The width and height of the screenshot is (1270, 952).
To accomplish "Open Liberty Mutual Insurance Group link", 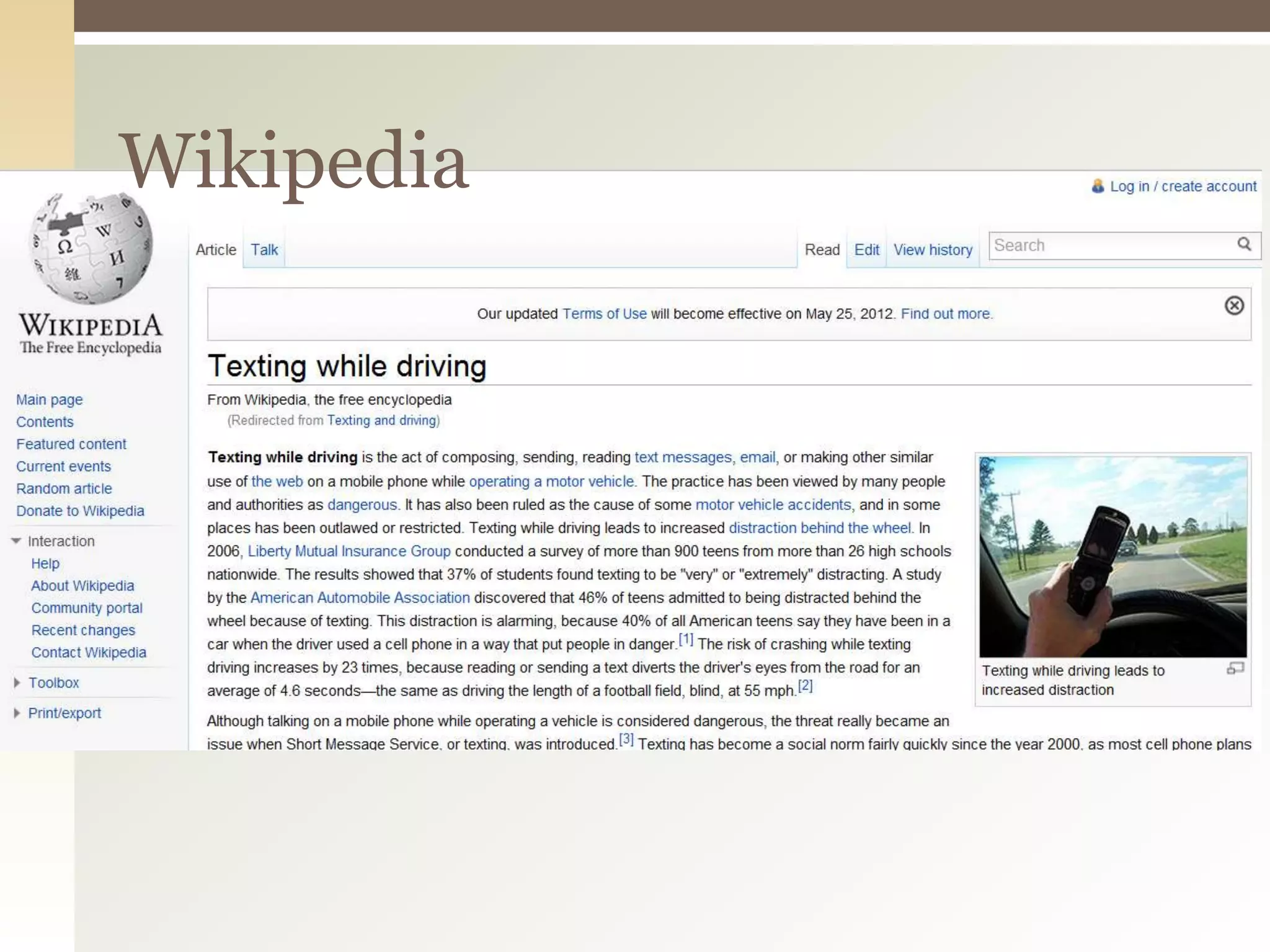I will (x=349, y=552).
